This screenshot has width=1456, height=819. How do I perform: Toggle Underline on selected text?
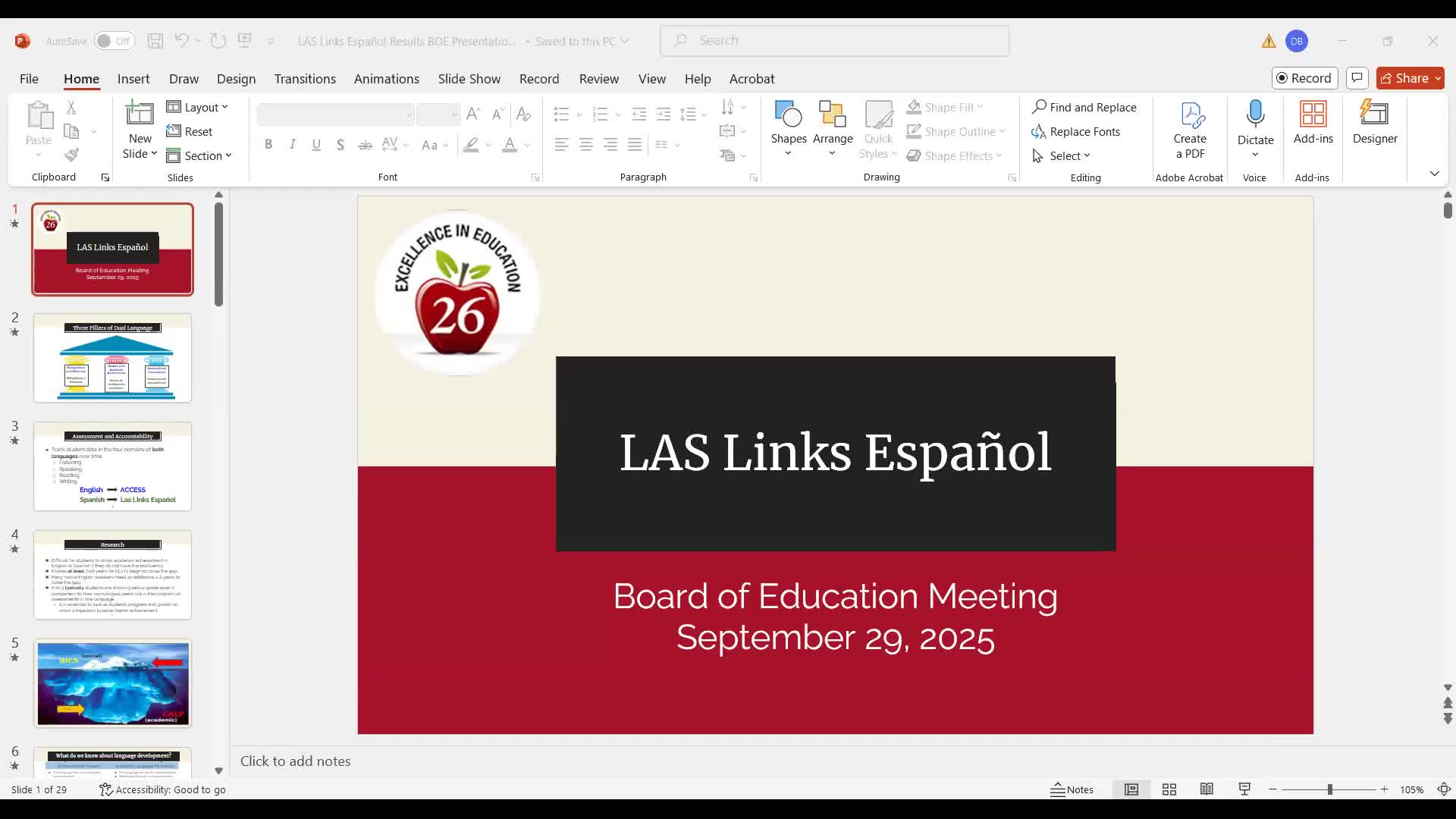point(316,144)
